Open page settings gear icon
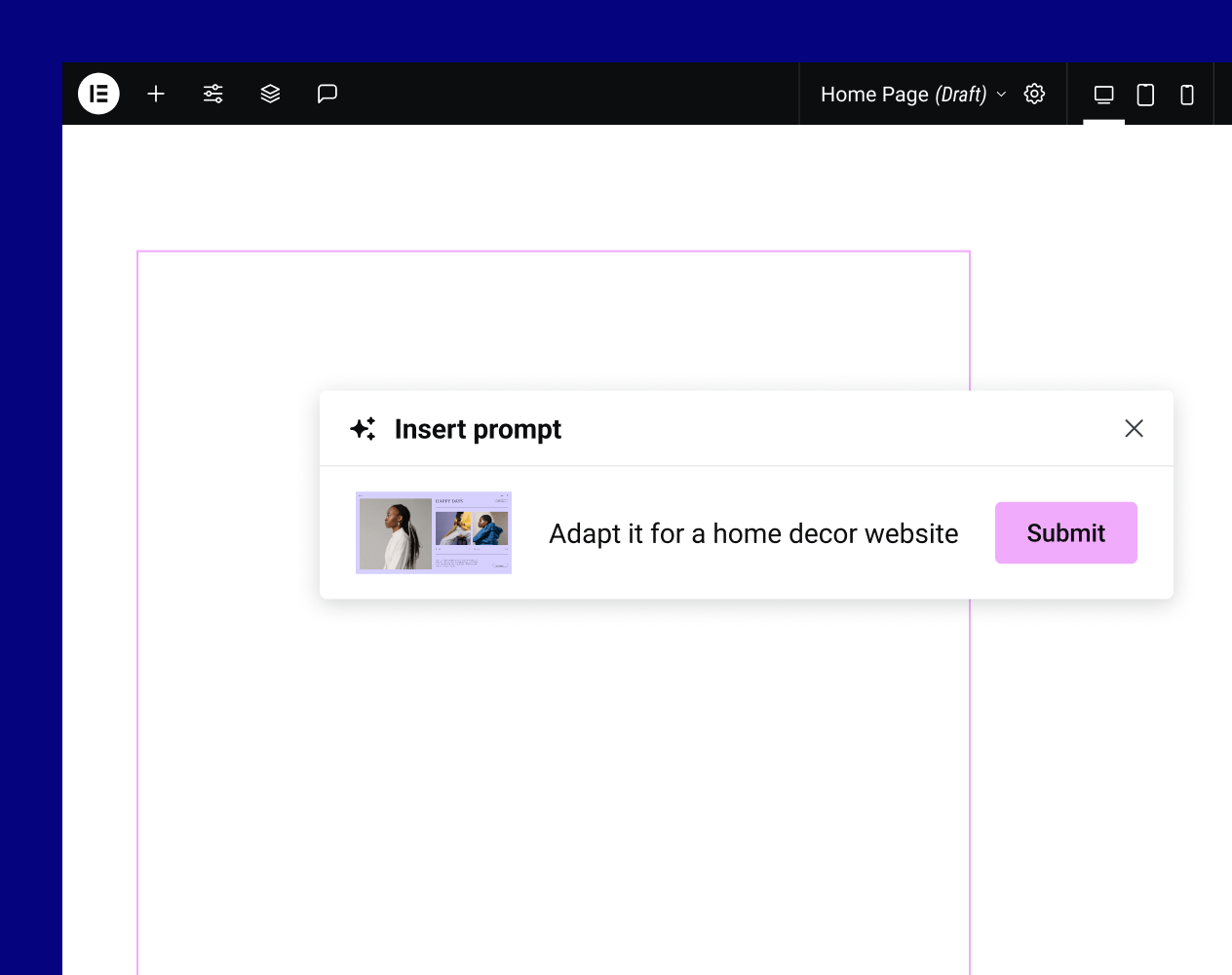Viewport: 1232px width, 975px height. tap(1034, 94)
